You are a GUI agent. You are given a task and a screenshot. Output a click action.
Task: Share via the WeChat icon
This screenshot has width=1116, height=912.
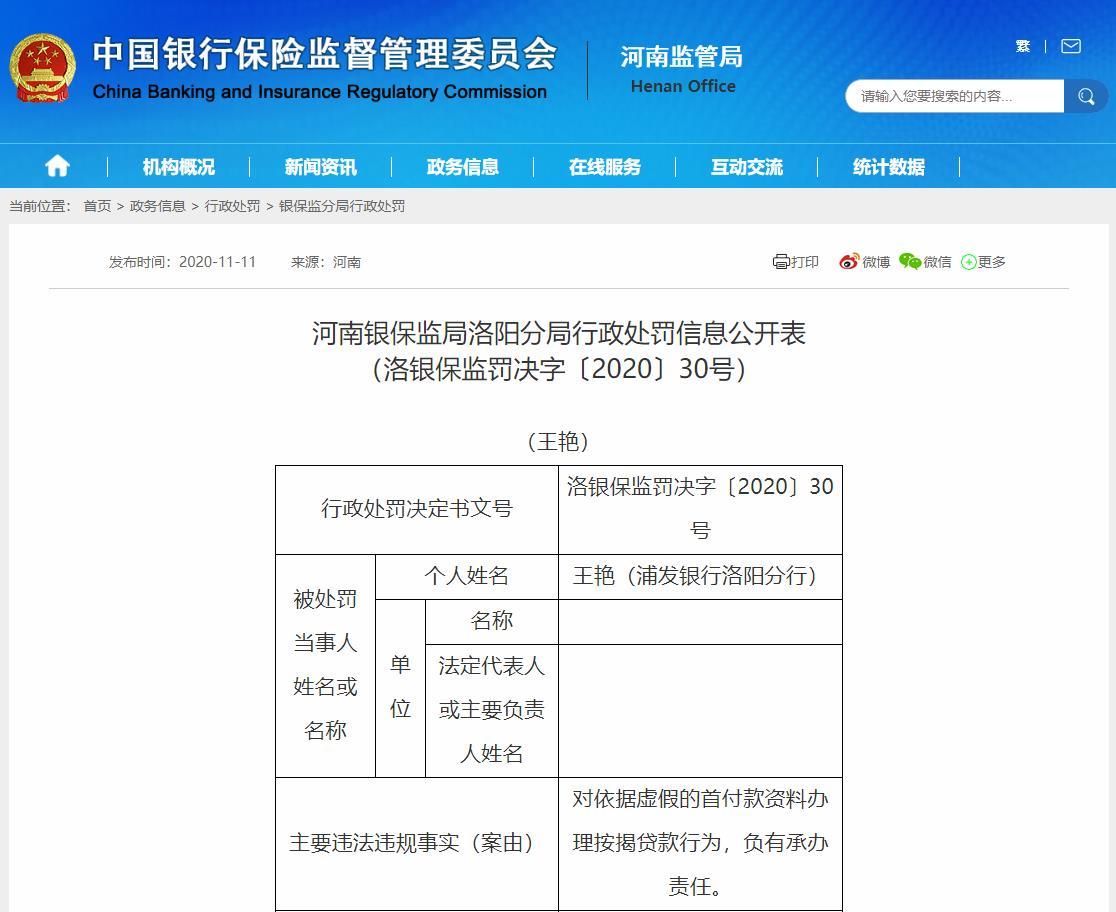910,262
